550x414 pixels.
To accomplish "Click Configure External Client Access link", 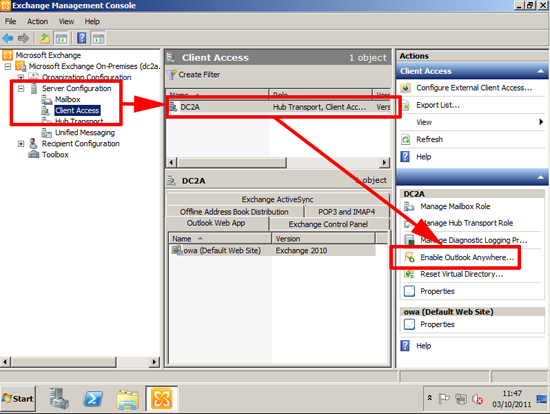I will tap(474, 88).
